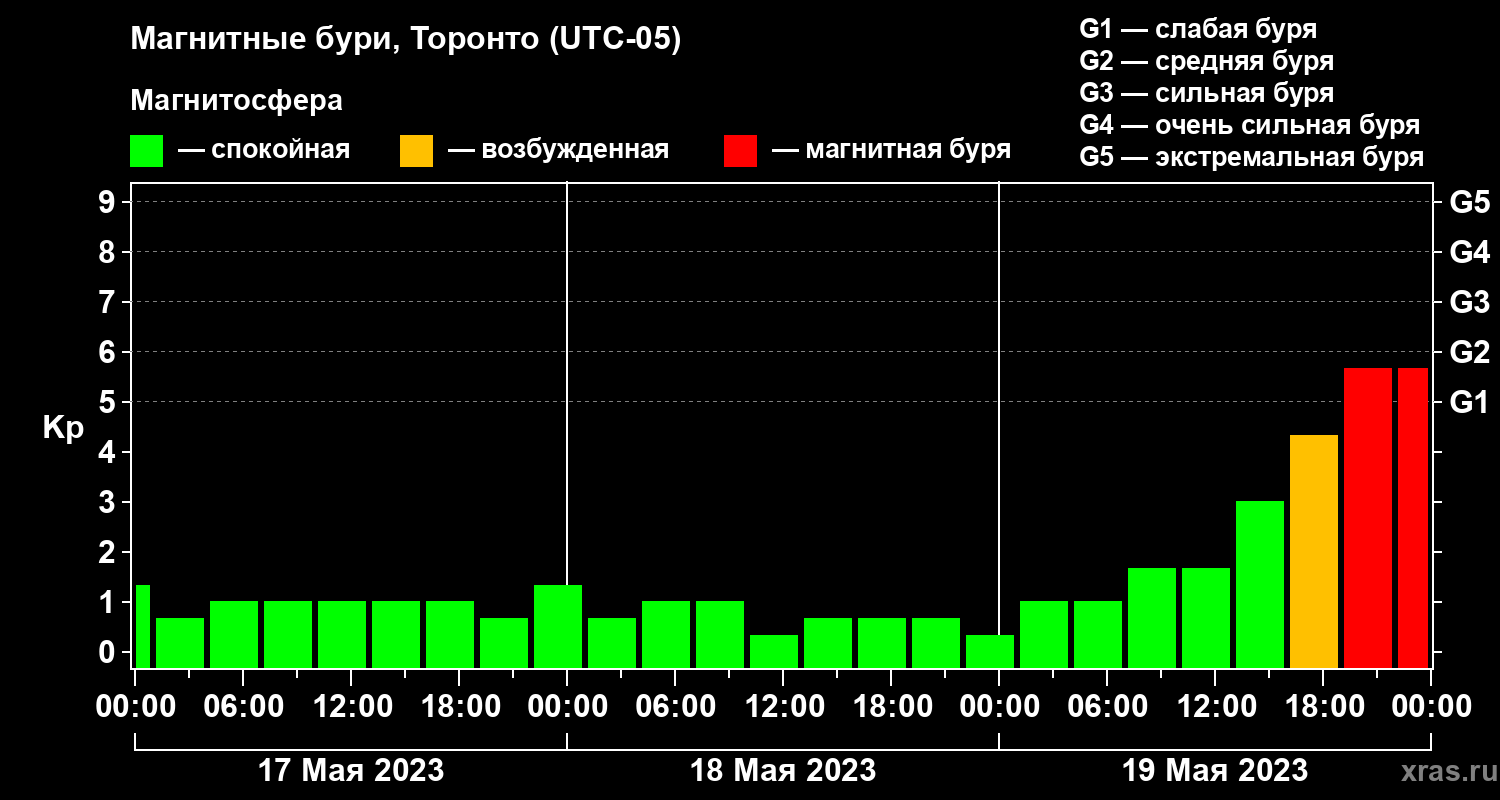Click the '18 Мая 2023' date label
The image size is (1500, 800).
click(783, 770)
